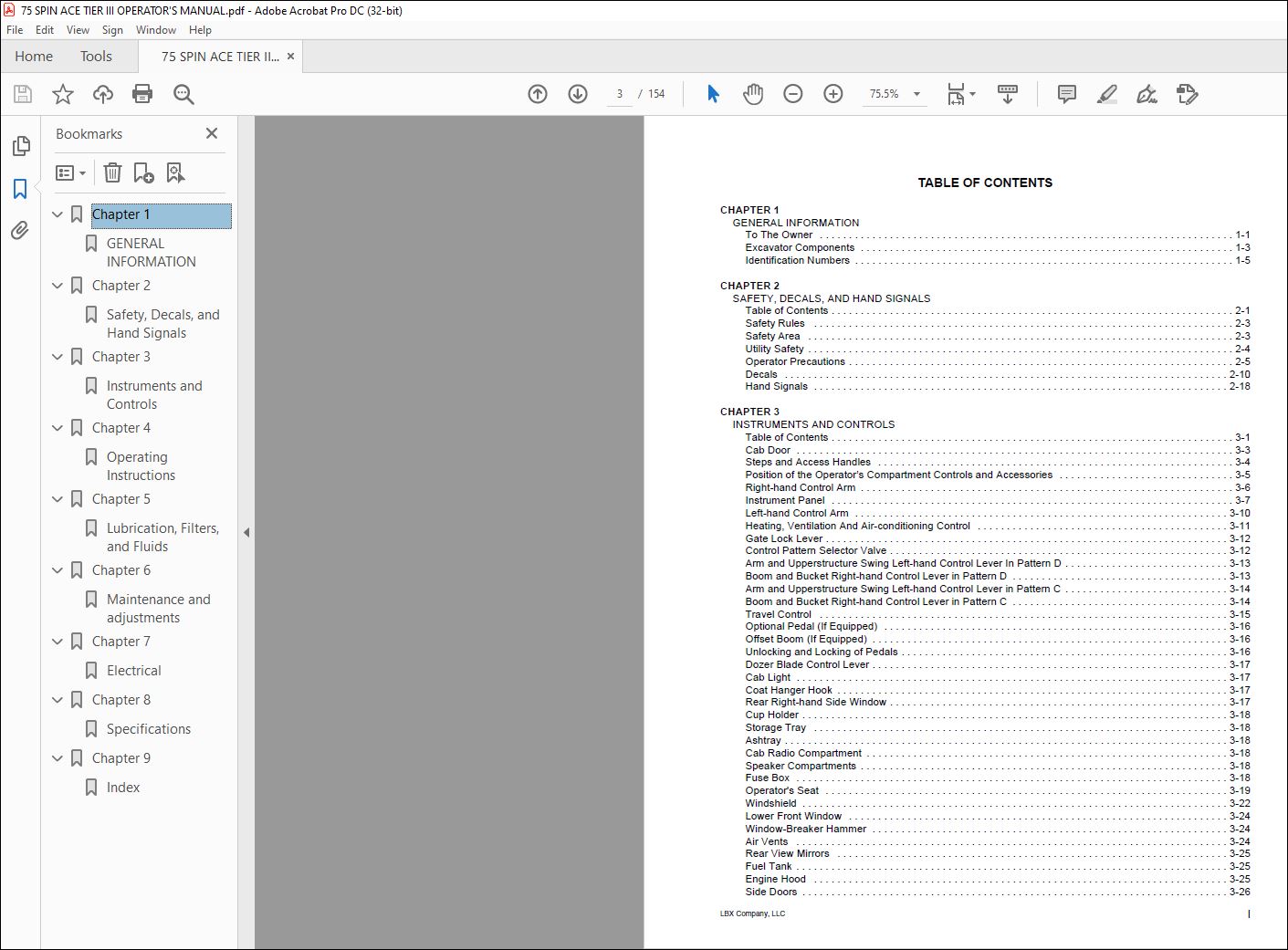Collapse Chapter 3 bookmark

[58, 357]
